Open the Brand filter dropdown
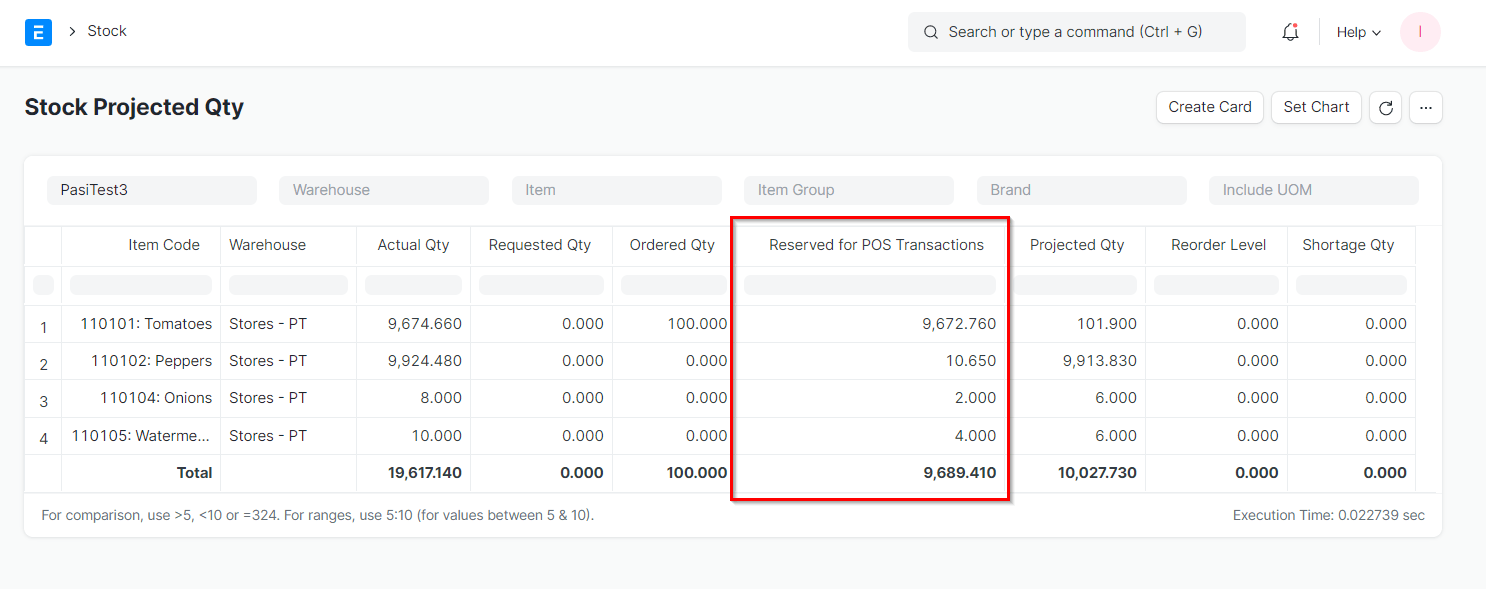 [x=1081, y=190]
